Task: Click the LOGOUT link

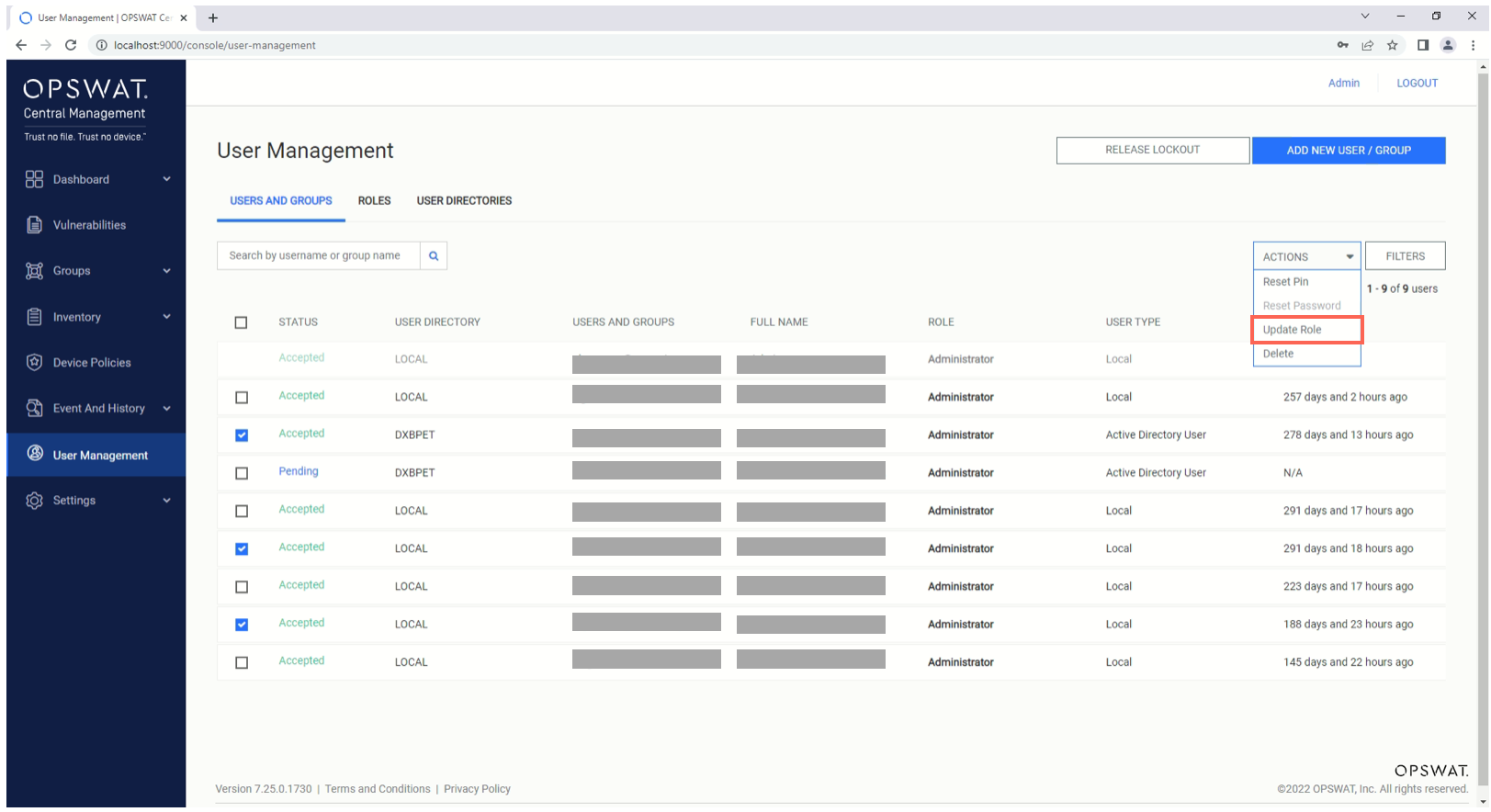Action: click(x=1417, y=83)
